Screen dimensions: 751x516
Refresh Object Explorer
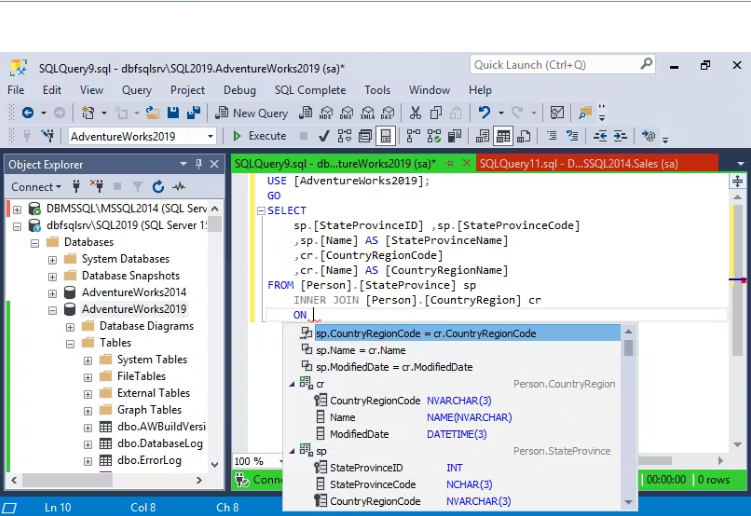pos(158,187)
